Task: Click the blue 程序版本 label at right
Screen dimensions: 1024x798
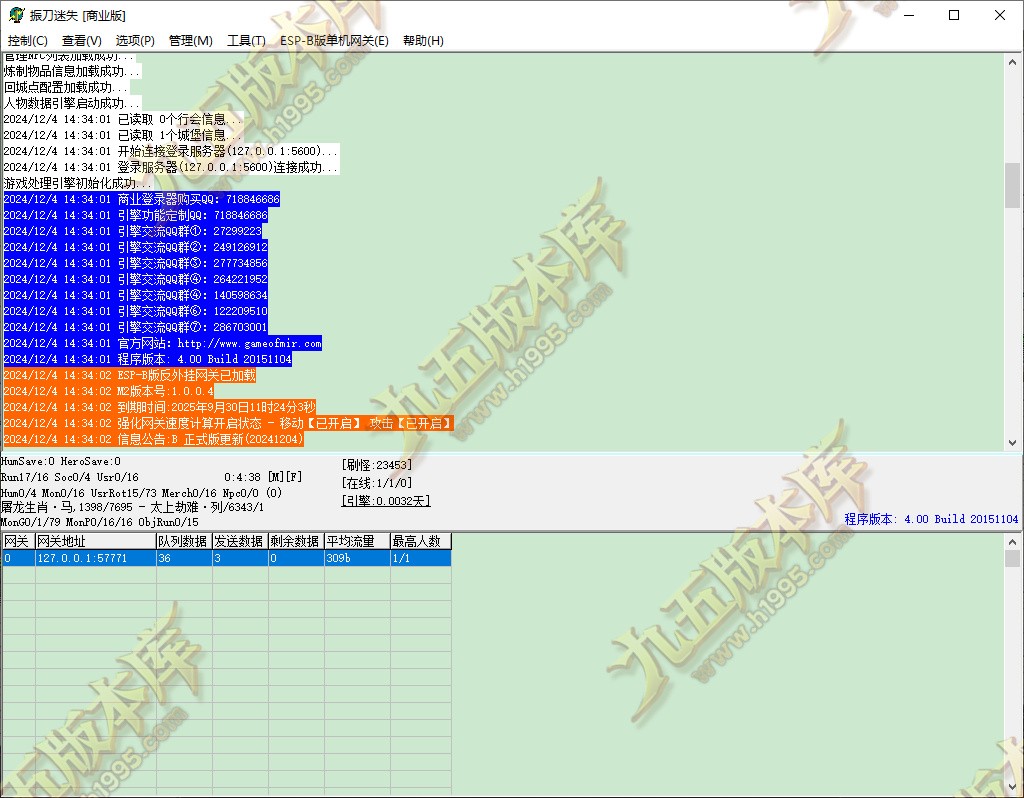Action: click(931, 519)
